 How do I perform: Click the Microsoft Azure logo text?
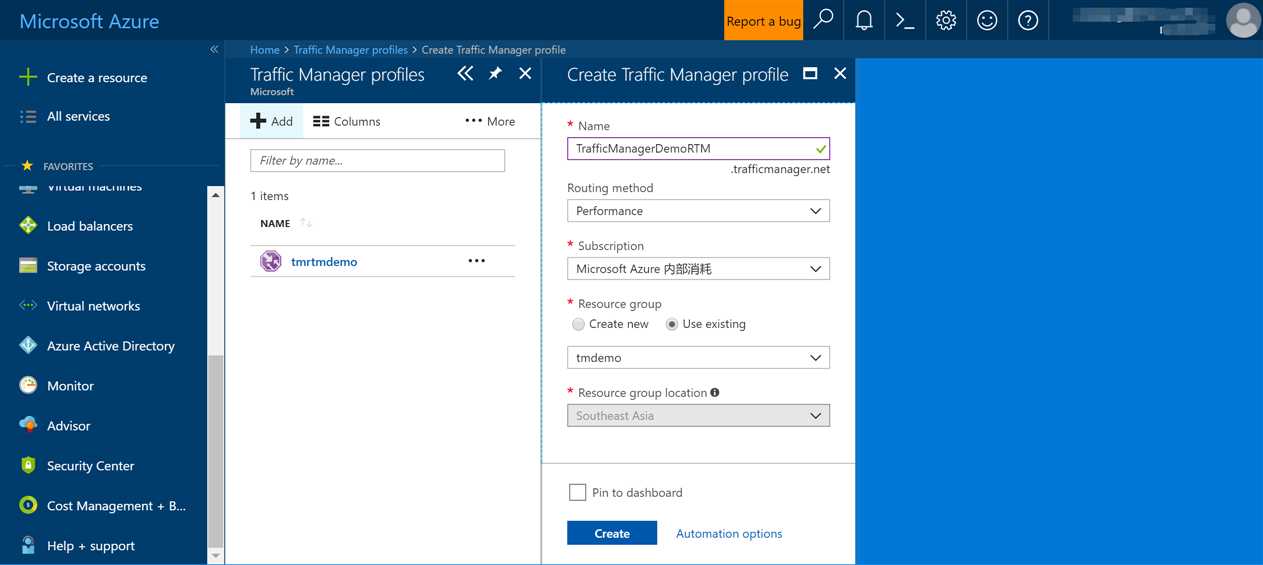[x=89, y=21]
